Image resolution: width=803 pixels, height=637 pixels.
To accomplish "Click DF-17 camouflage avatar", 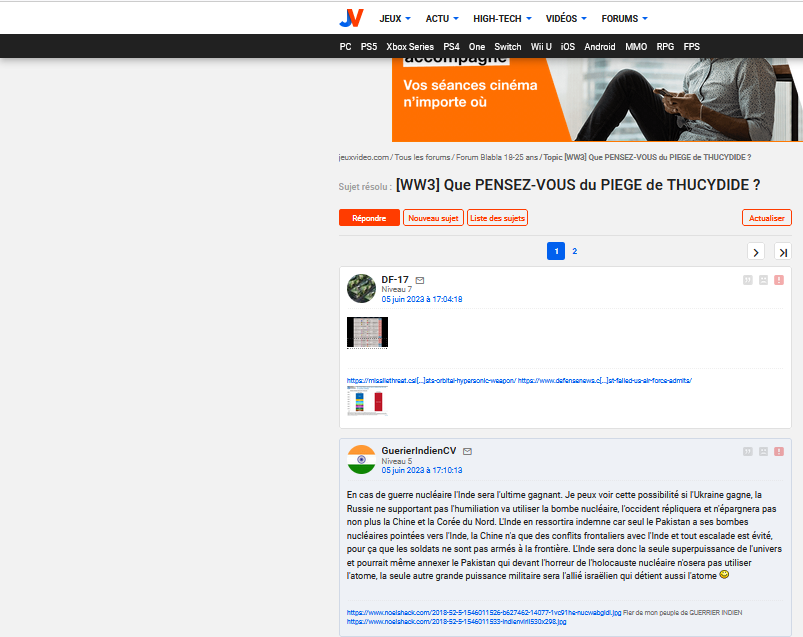I will click(x=361, y=288).
